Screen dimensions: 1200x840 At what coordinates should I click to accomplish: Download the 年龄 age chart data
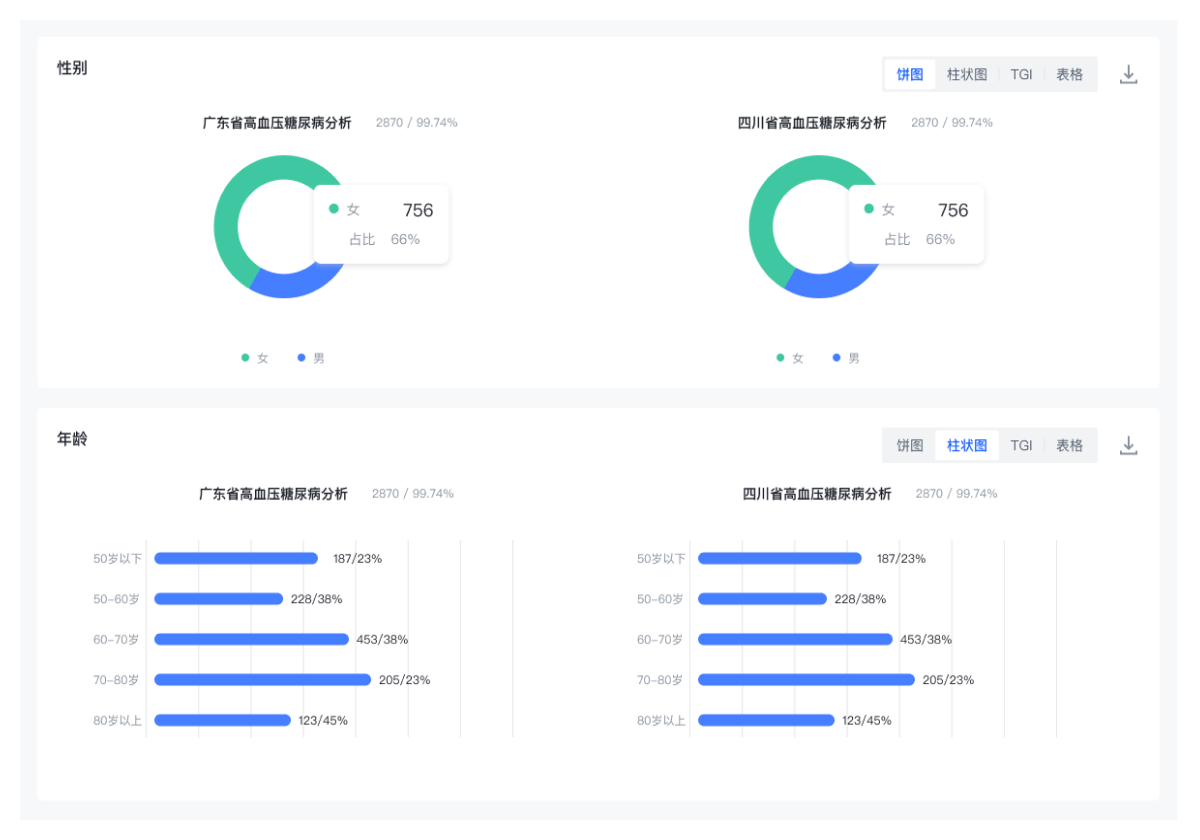[x=1129, y=445]
